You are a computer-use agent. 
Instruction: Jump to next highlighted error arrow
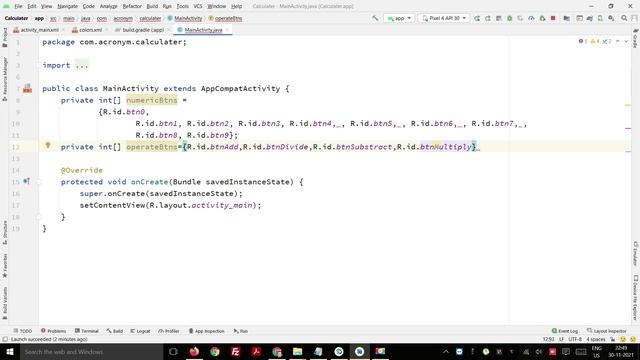click(626, 41)
